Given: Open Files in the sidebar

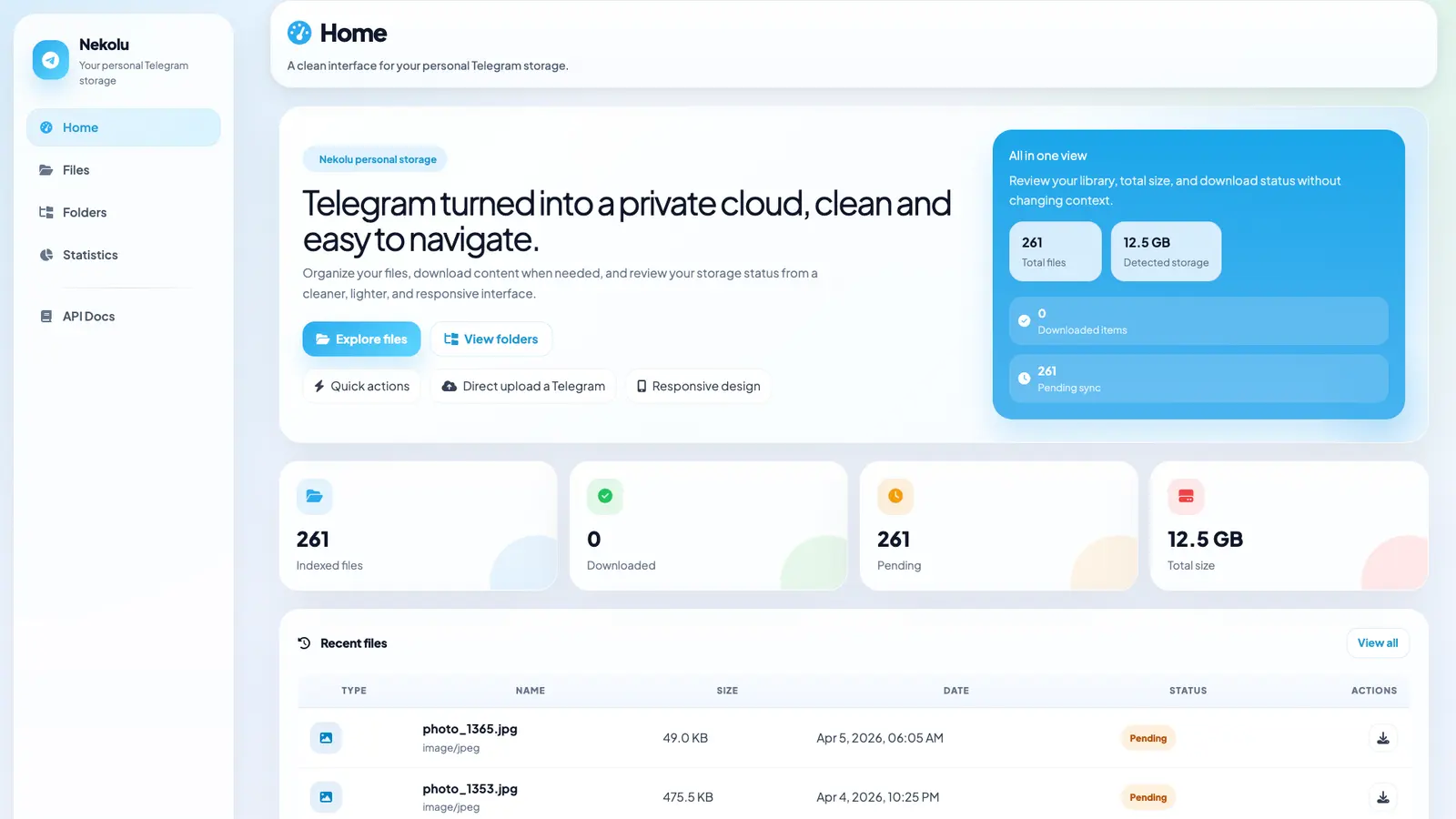Looking at the screenshot, I should [x=76, y=170].
